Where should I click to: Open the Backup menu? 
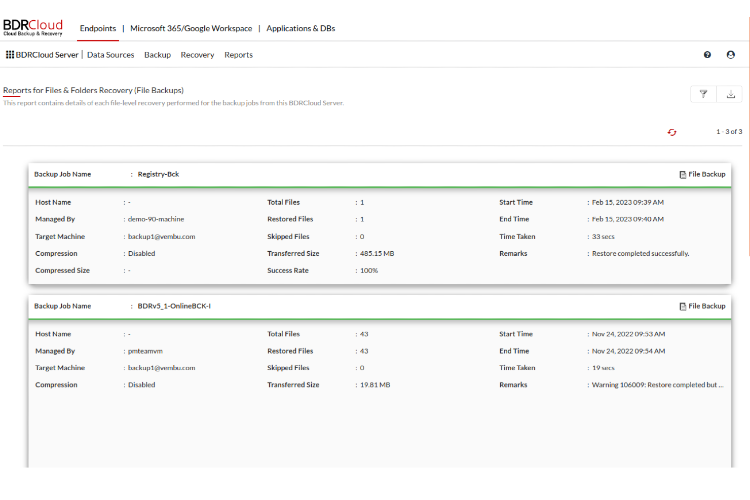tap(157, 55)
